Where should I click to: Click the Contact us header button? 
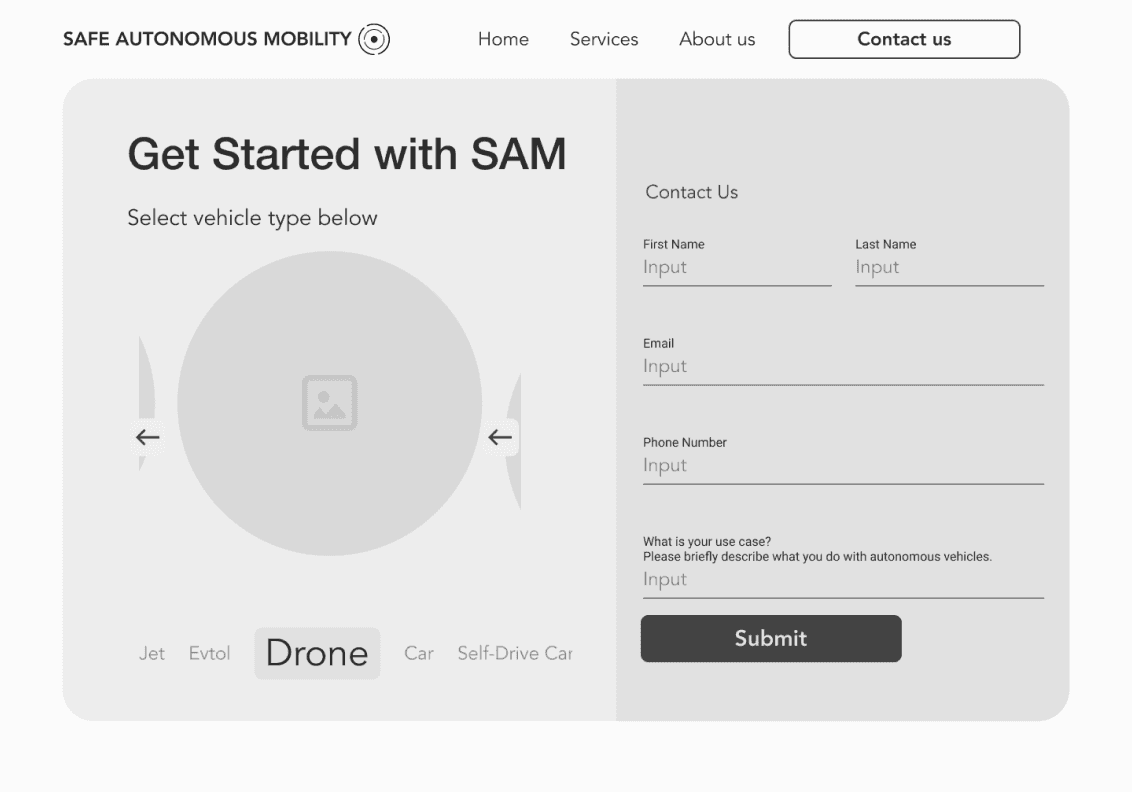point(904,39)
